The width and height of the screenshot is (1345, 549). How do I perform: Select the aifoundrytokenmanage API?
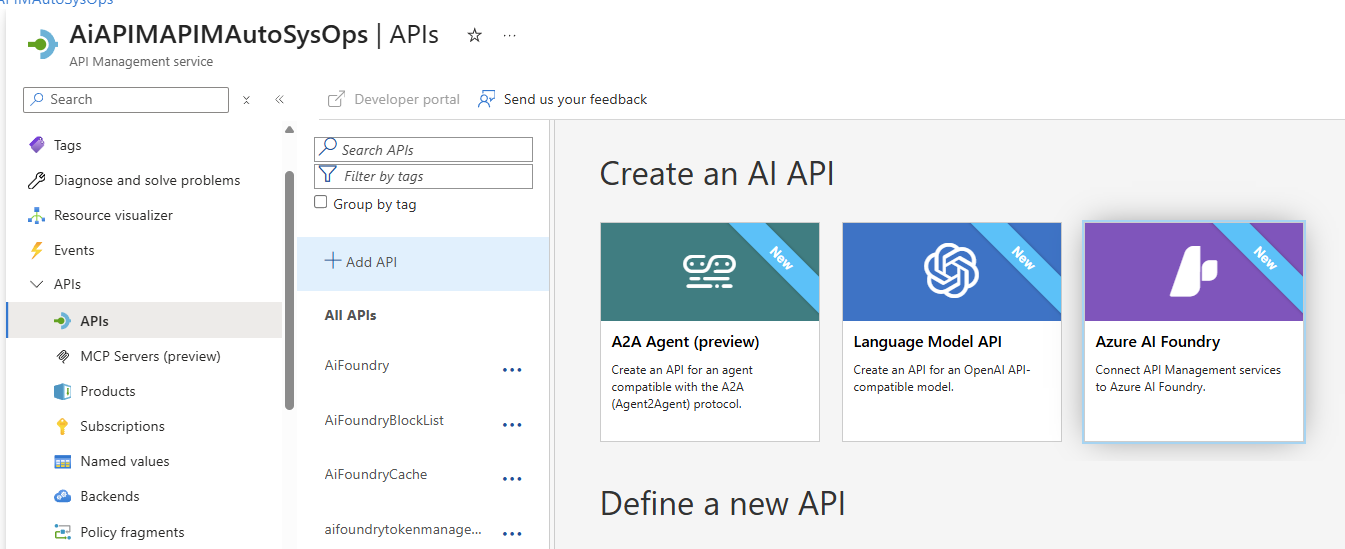click(x=403, y=530)
